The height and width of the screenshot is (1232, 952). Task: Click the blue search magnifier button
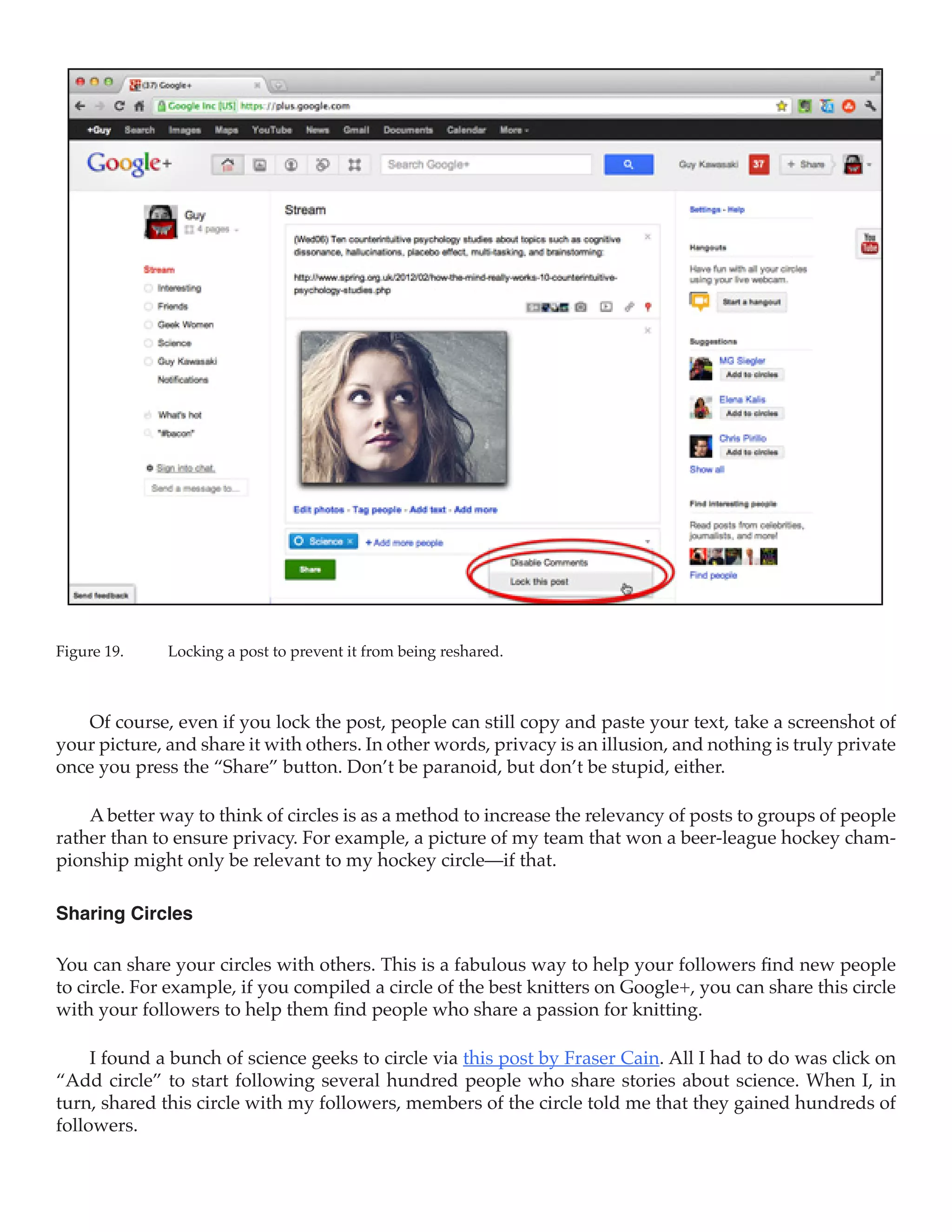(628, 164)
